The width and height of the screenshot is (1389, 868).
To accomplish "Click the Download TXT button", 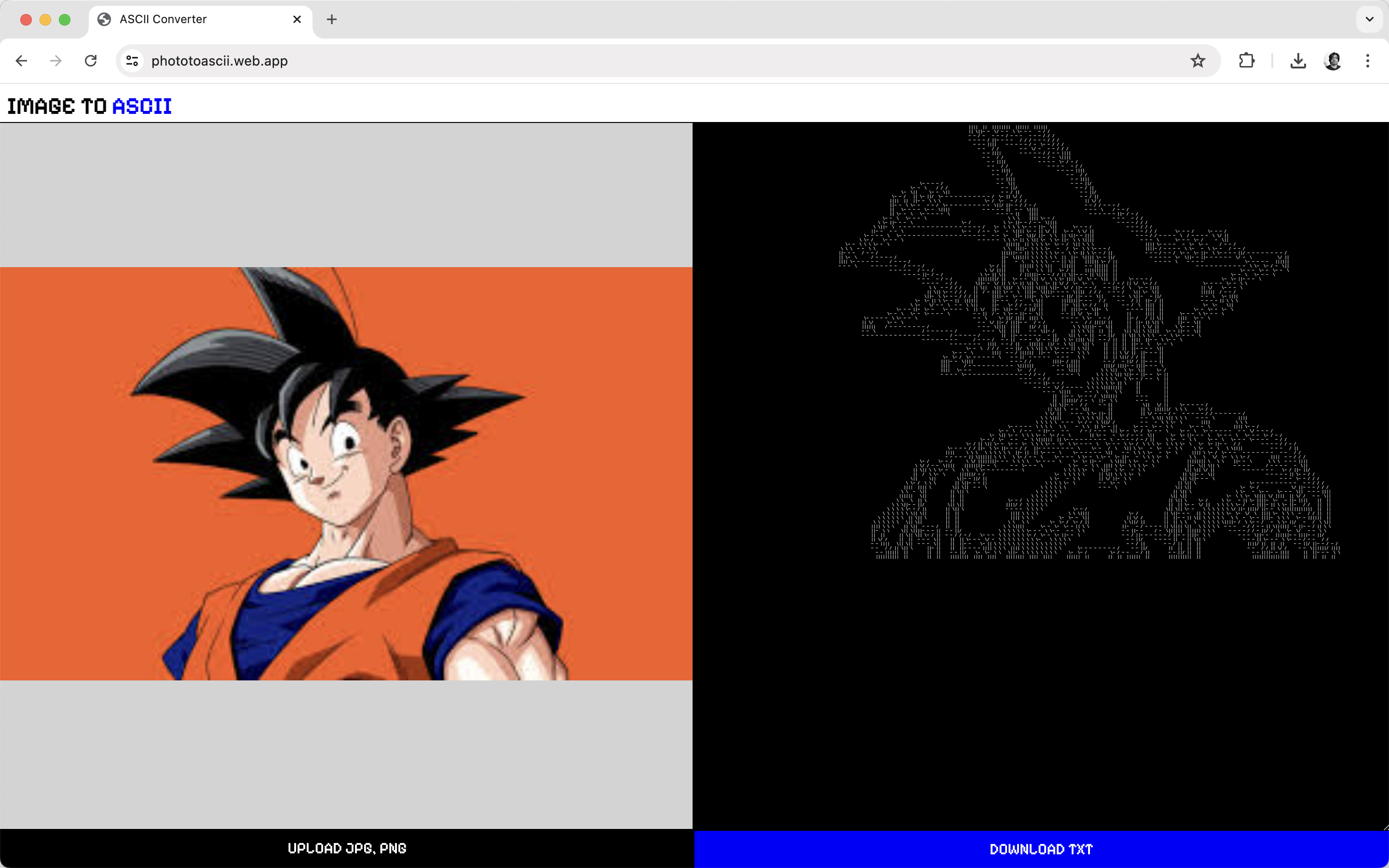I will coord(1041,849).
